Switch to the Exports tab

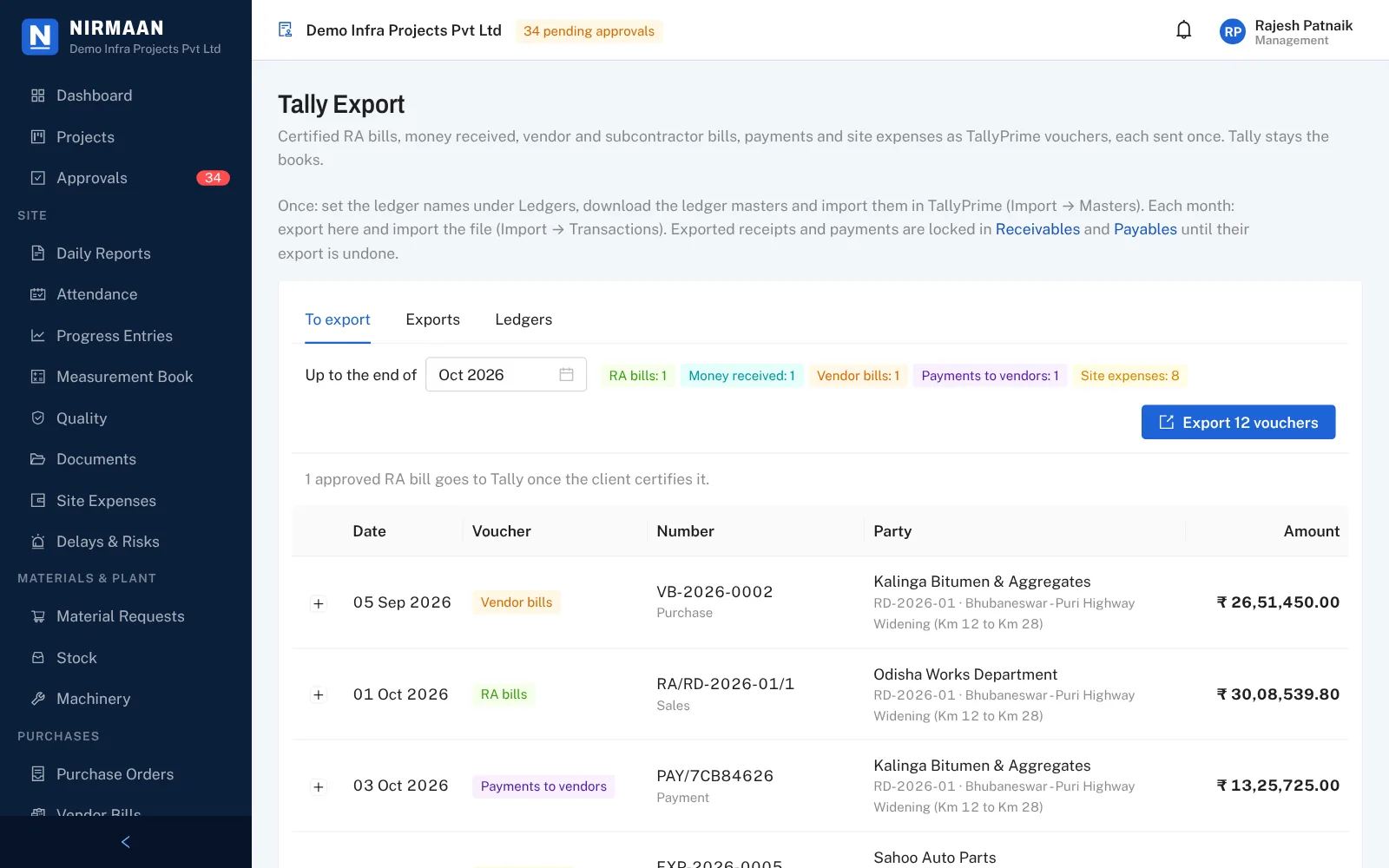tap(432, 319)
